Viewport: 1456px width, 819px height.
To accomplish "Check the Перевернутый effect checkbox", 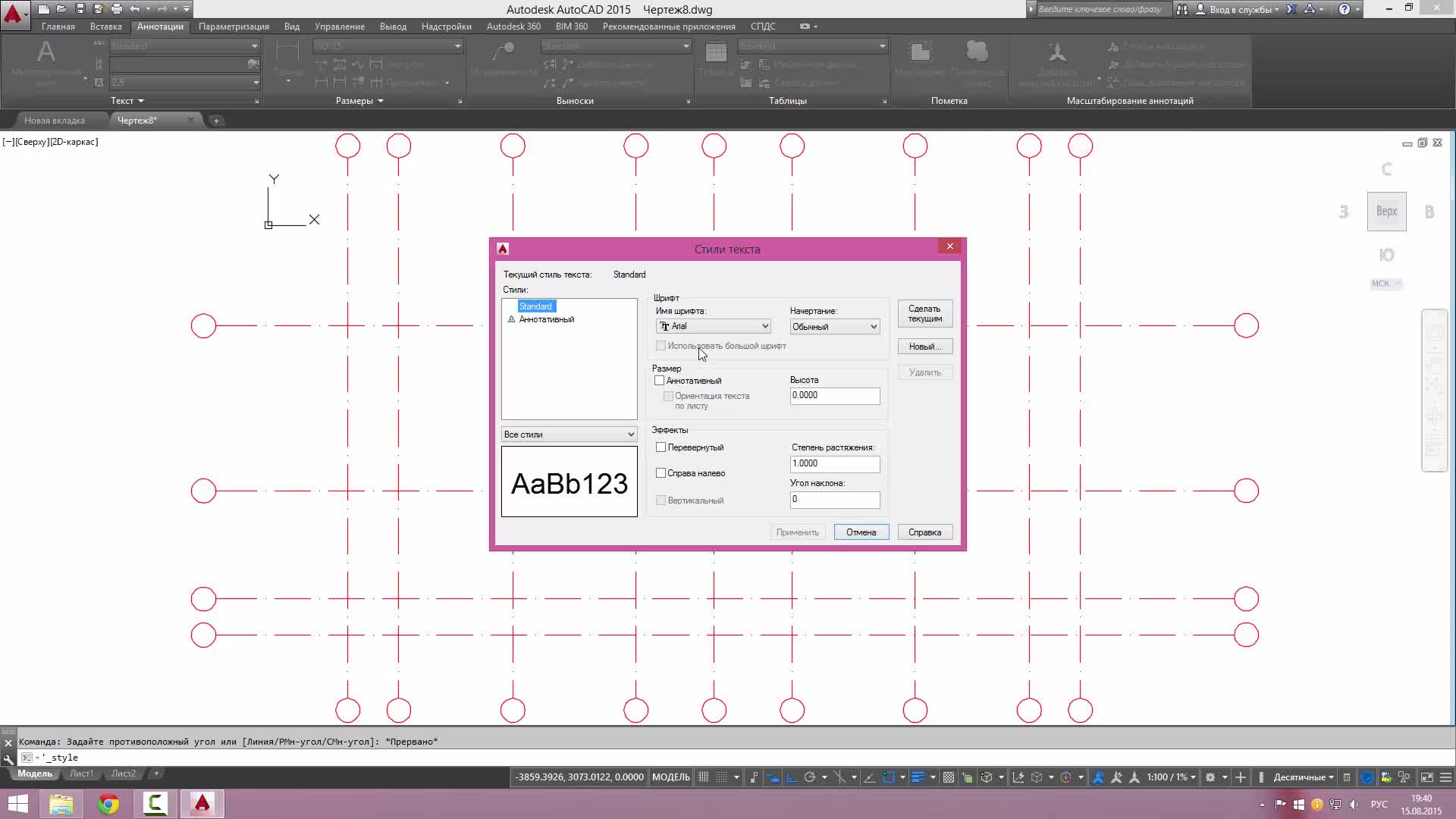I will pos(661,447).
